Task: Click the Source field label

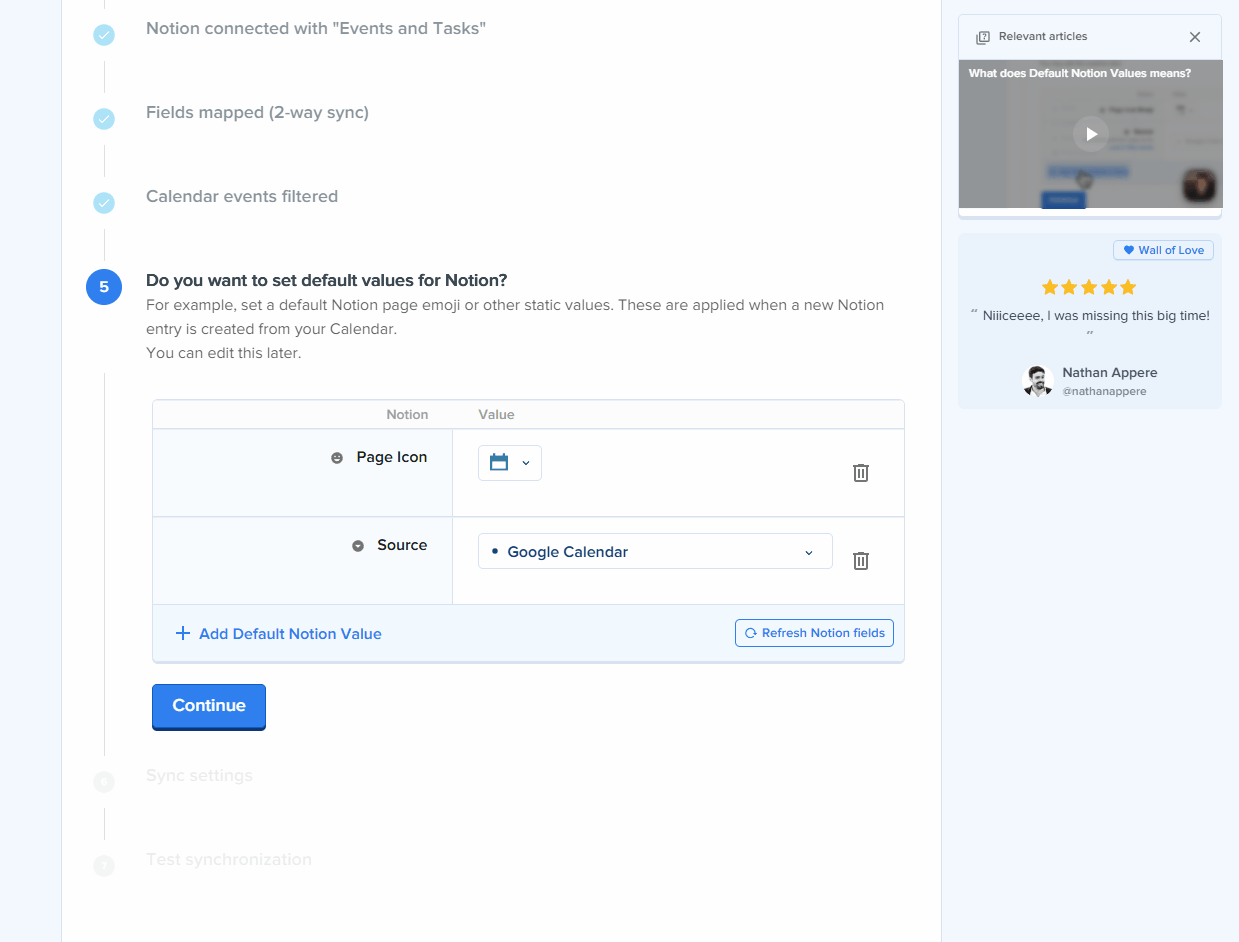Action: click(x=402, y=545)
